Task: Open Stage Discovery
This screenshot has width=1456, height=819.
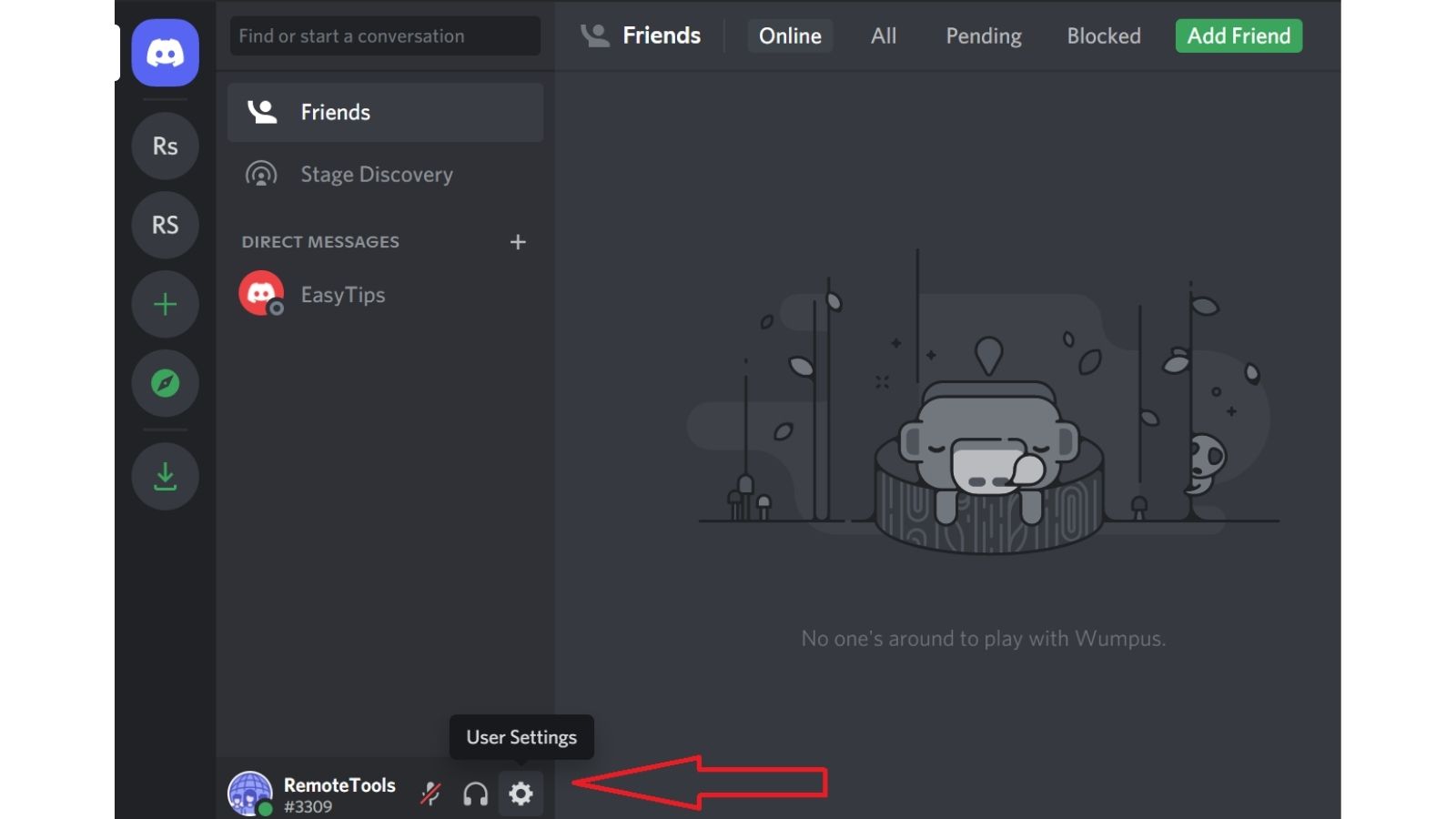Action: (x=385, y=174)
